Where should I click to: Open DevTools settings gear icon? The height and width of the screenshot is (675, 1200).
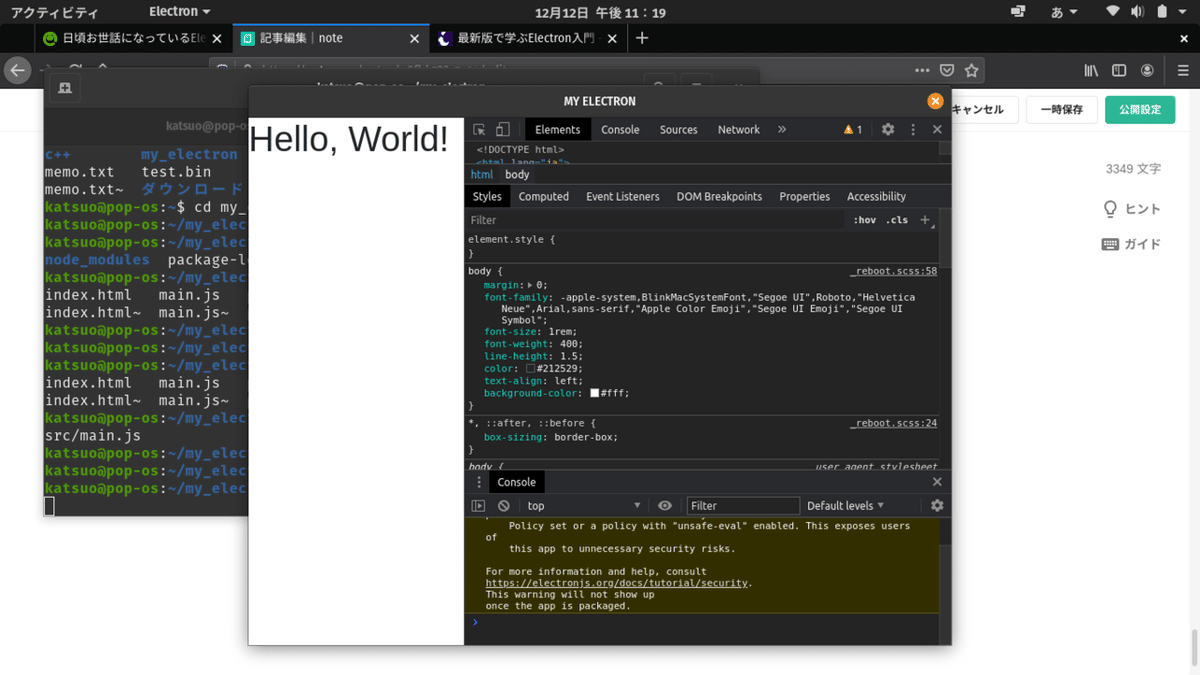point(887,130)
